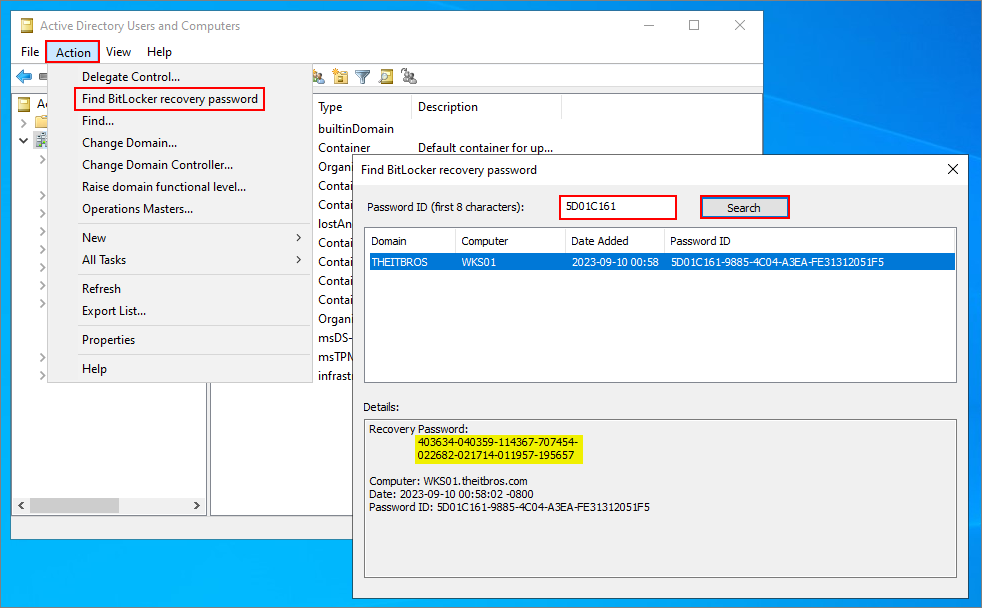
Task: Click tree pane horizontal scrollbar right arrow
Action: [x=197, y=505]
